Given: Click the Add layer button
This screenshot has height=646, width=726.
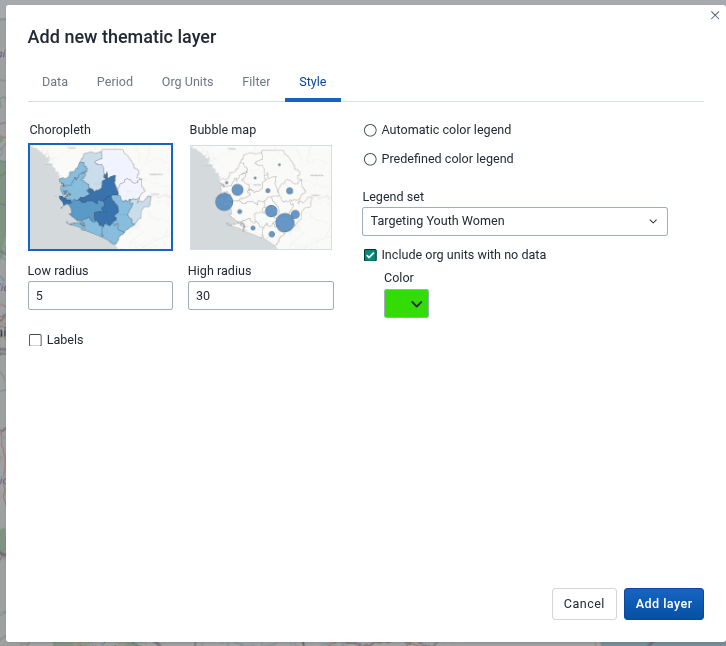Looking at the screenshot, I should 664,604.
